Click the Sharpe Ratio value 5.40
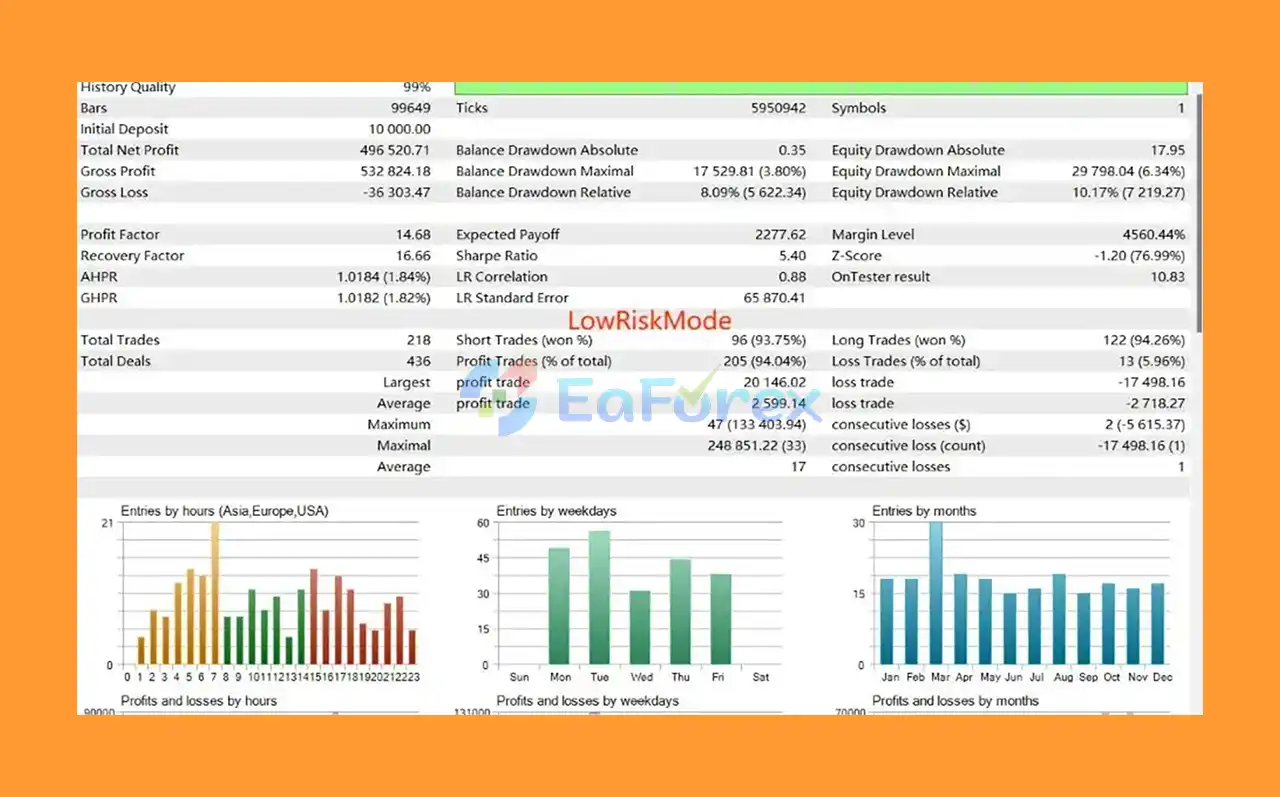1280x797 pixels. pyautogui.click(x=792, y=255)
